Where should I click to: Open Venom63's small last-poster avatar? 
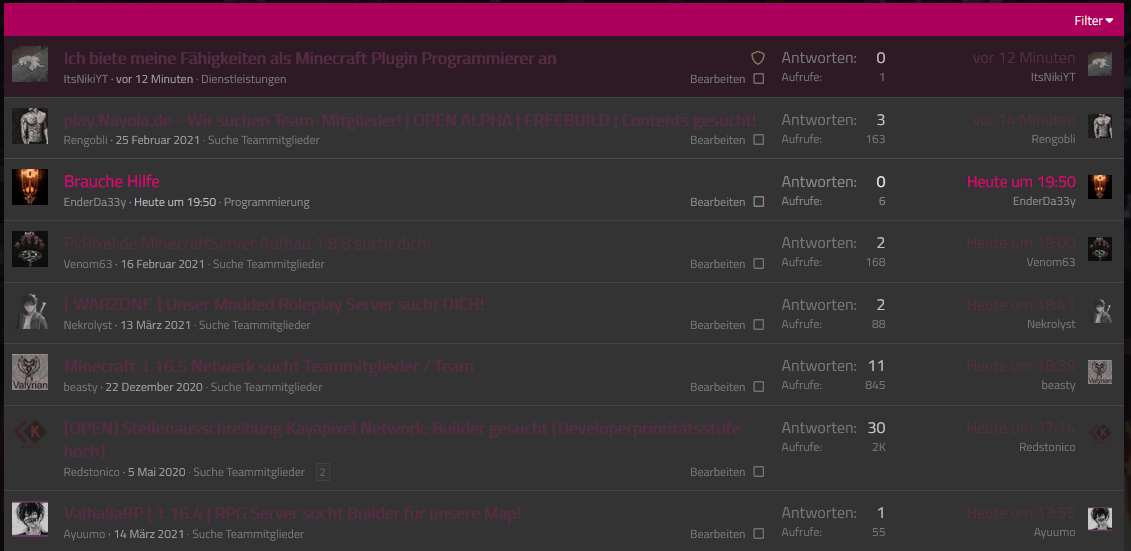(1100, 249)
